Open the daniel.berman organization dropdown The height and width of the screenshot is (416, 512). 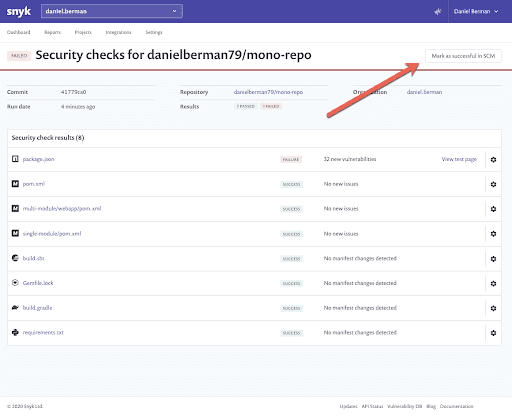(x=112, y=11)
